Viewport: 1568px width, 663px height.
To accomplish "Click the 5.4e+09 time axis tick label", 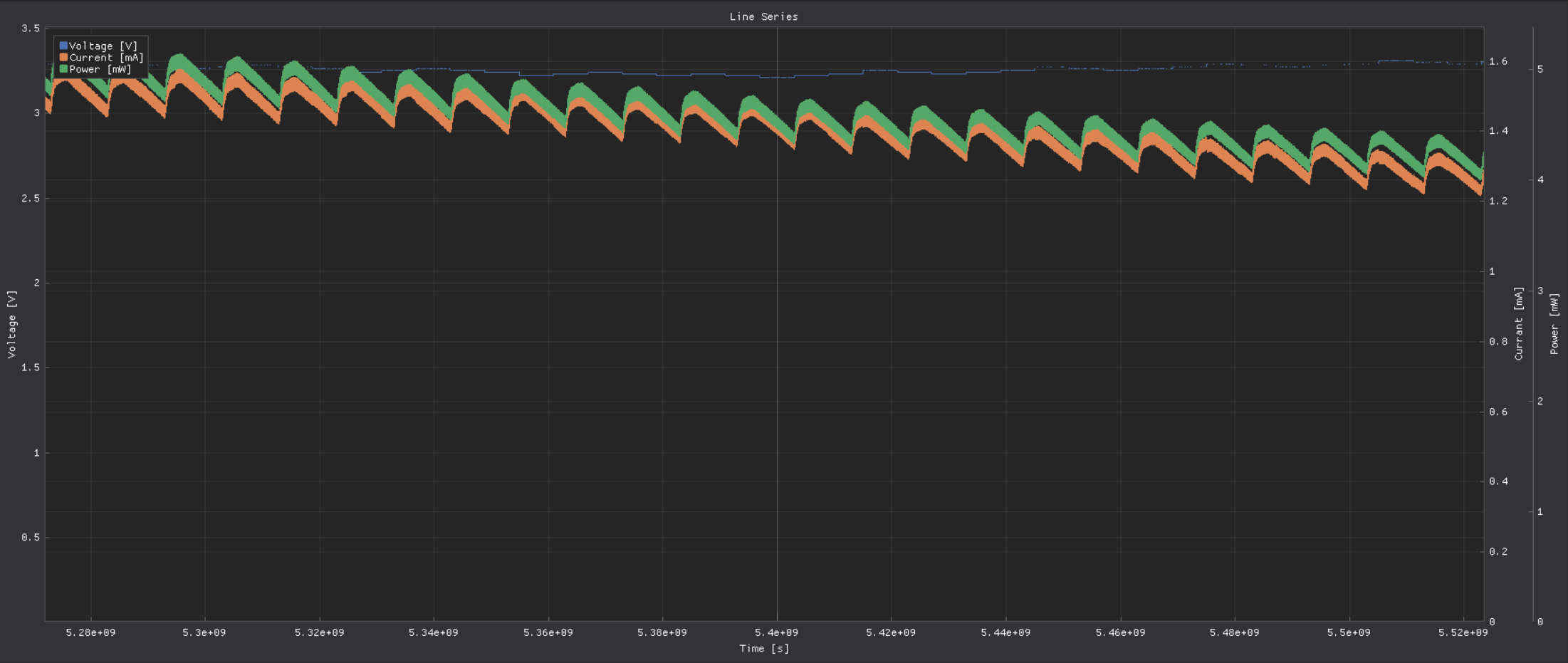I will 776,632.
